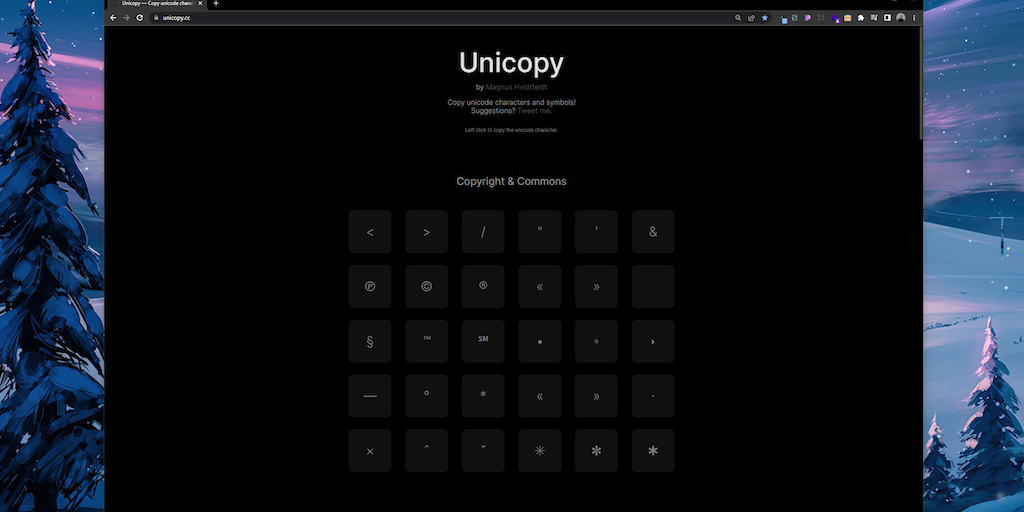Open the media controls icon
Viewport: 1024px width, 512px height.
click(x=874, y=18)
